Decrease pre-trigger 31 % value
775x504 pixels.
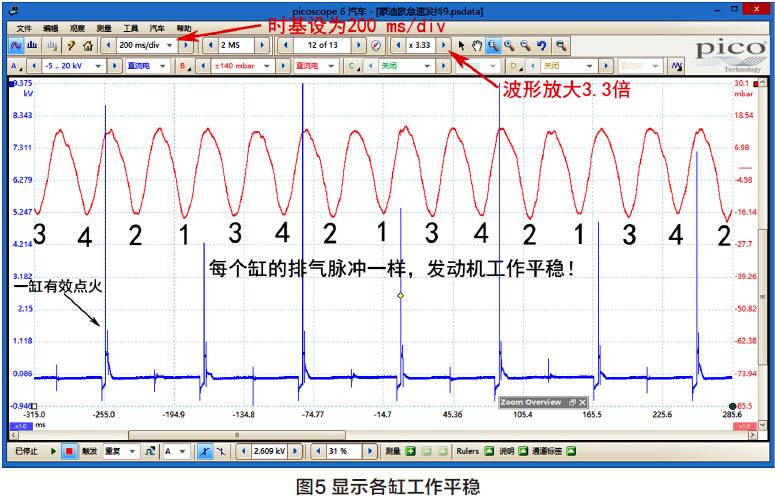pyautogui.click(x=318, y=451)
